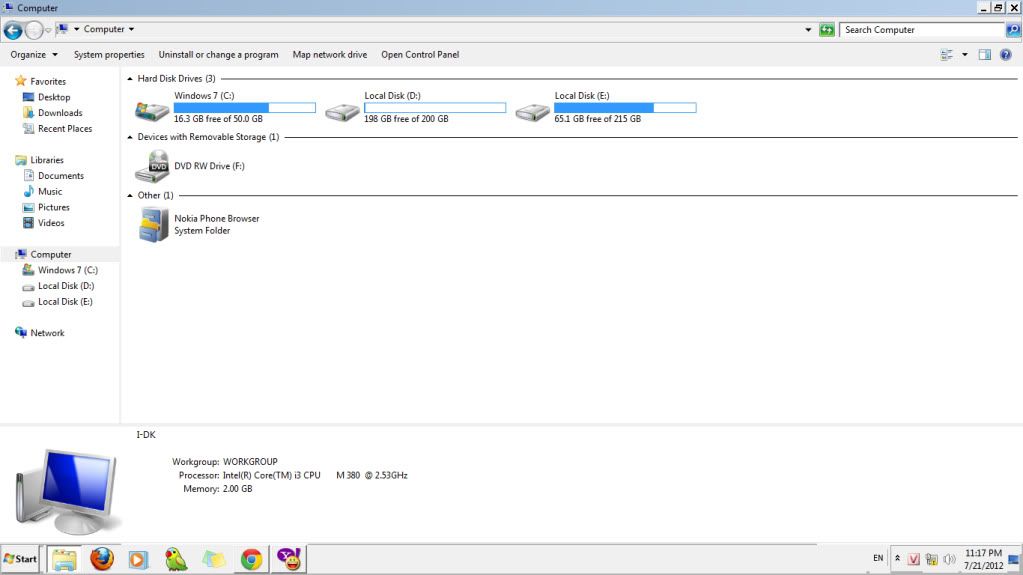1023x575 pixels.
Task: Click the red V antivirus tray icon
Action: [913, 559]
